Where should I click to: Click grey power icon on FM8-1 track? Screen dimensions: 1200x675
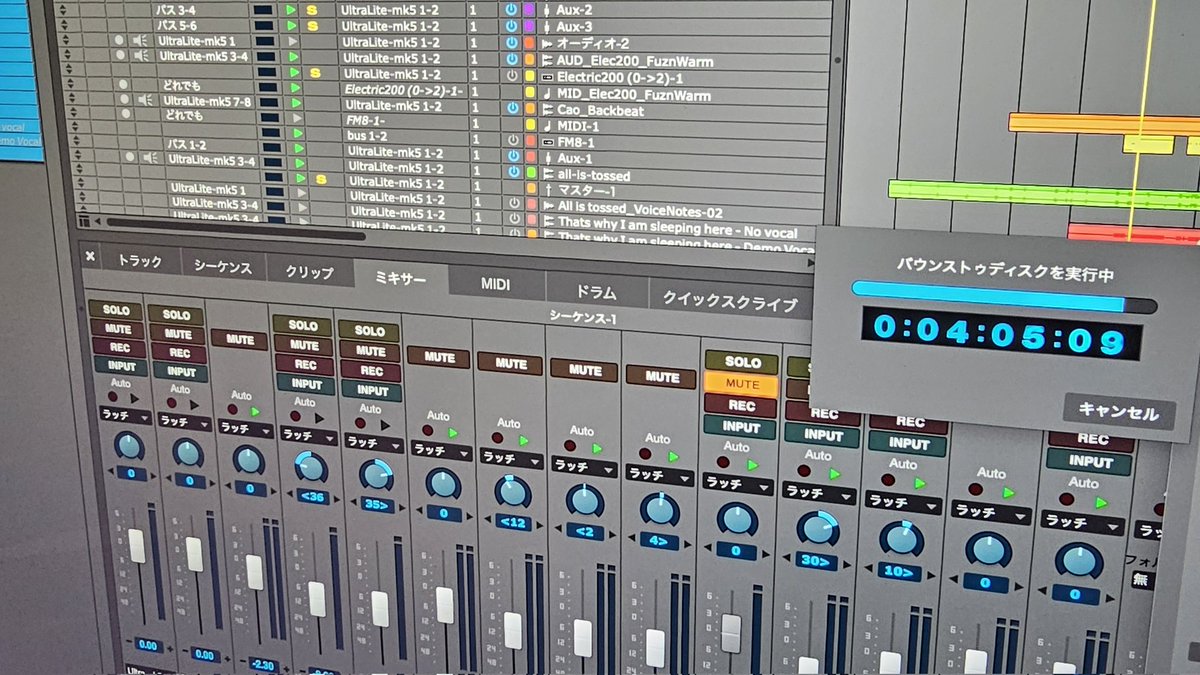tap(515, 141)
